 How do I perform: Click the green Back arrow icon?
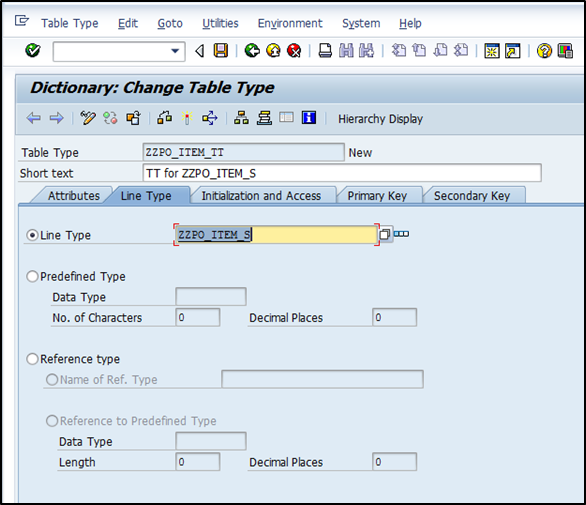coord(252,50)
